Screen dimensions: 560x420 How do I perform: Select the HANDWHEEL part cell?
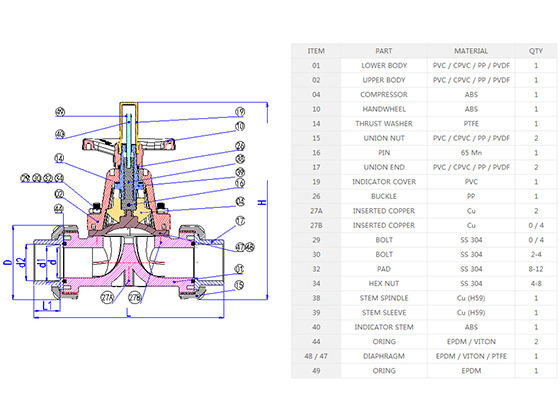(384, 109)
